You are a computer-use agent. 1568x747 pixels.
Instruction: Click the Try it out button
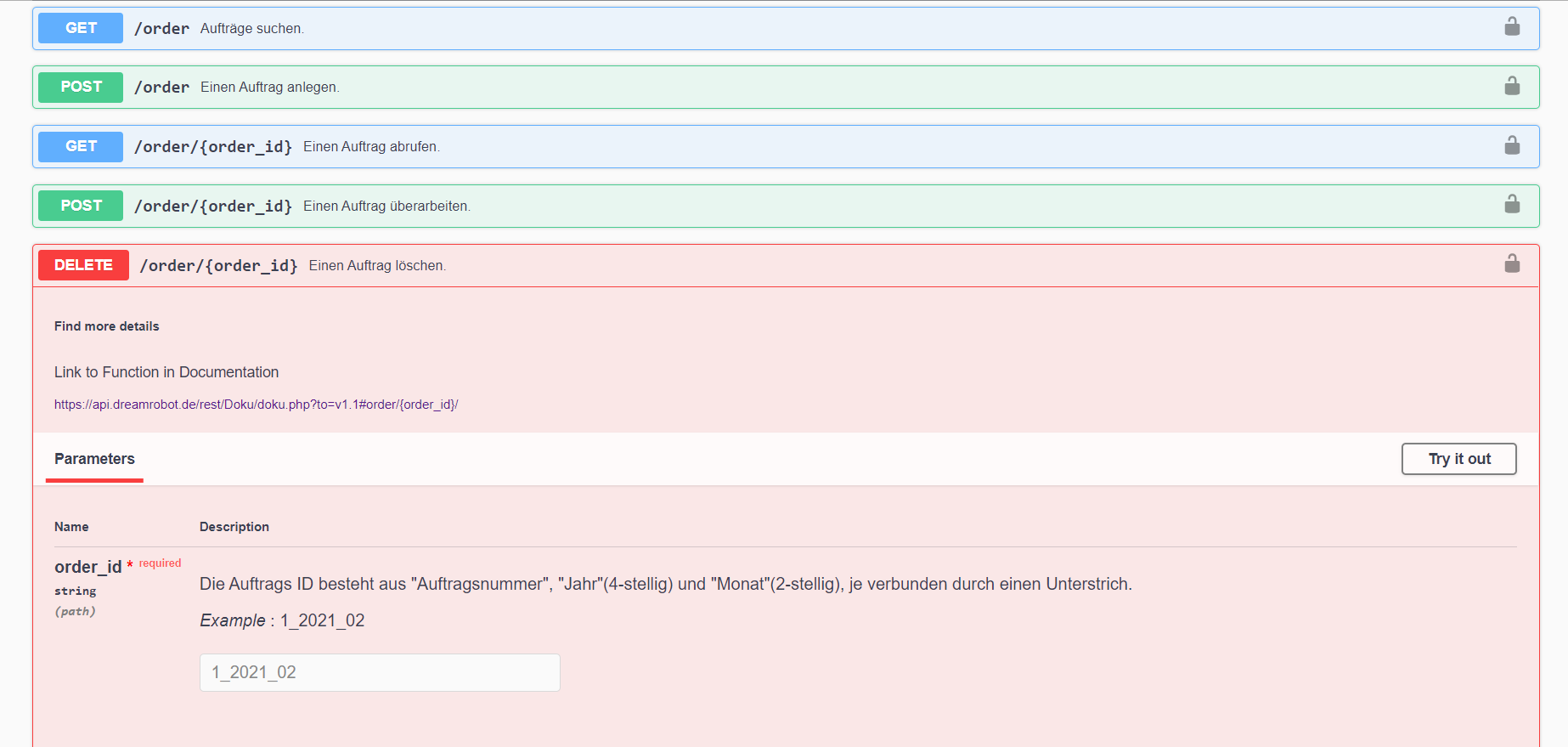[x=1458, y=459]
